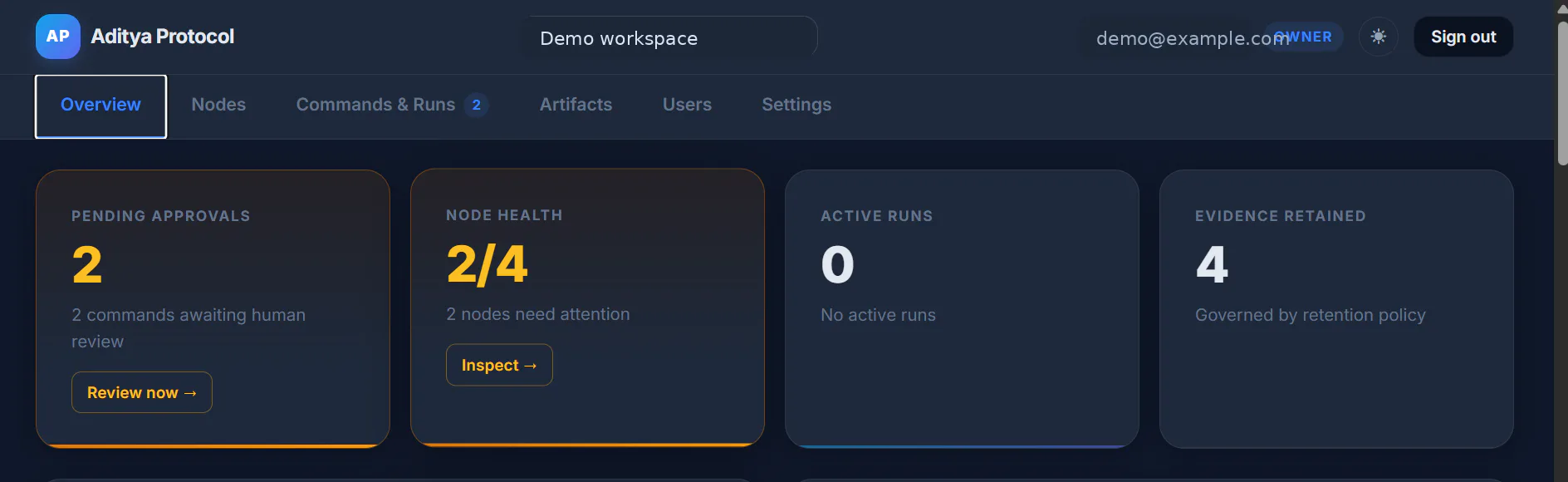Select the Users tab
The image size is (1568, 482).
click(687, 105)
